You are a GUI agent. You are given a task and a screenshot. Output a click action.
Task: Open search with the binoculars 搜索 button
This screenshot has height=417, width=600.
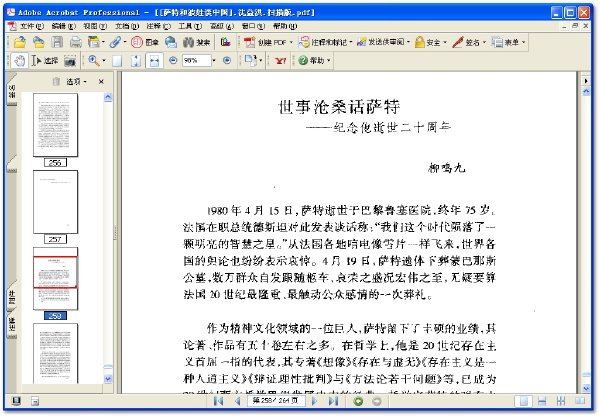(x=196, y=42)
